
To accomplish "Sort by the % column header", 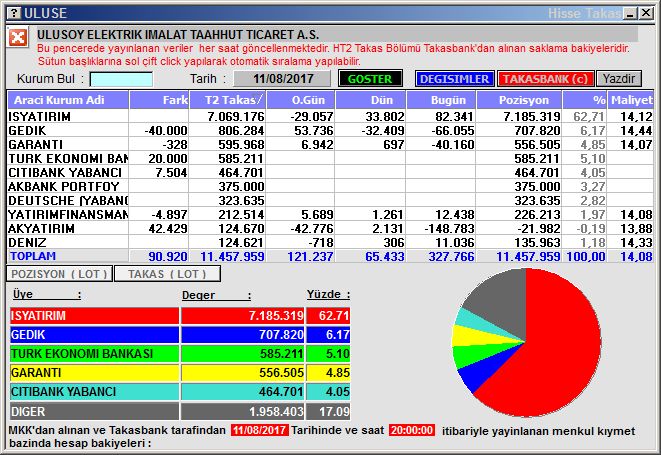I will click(585, 100).
